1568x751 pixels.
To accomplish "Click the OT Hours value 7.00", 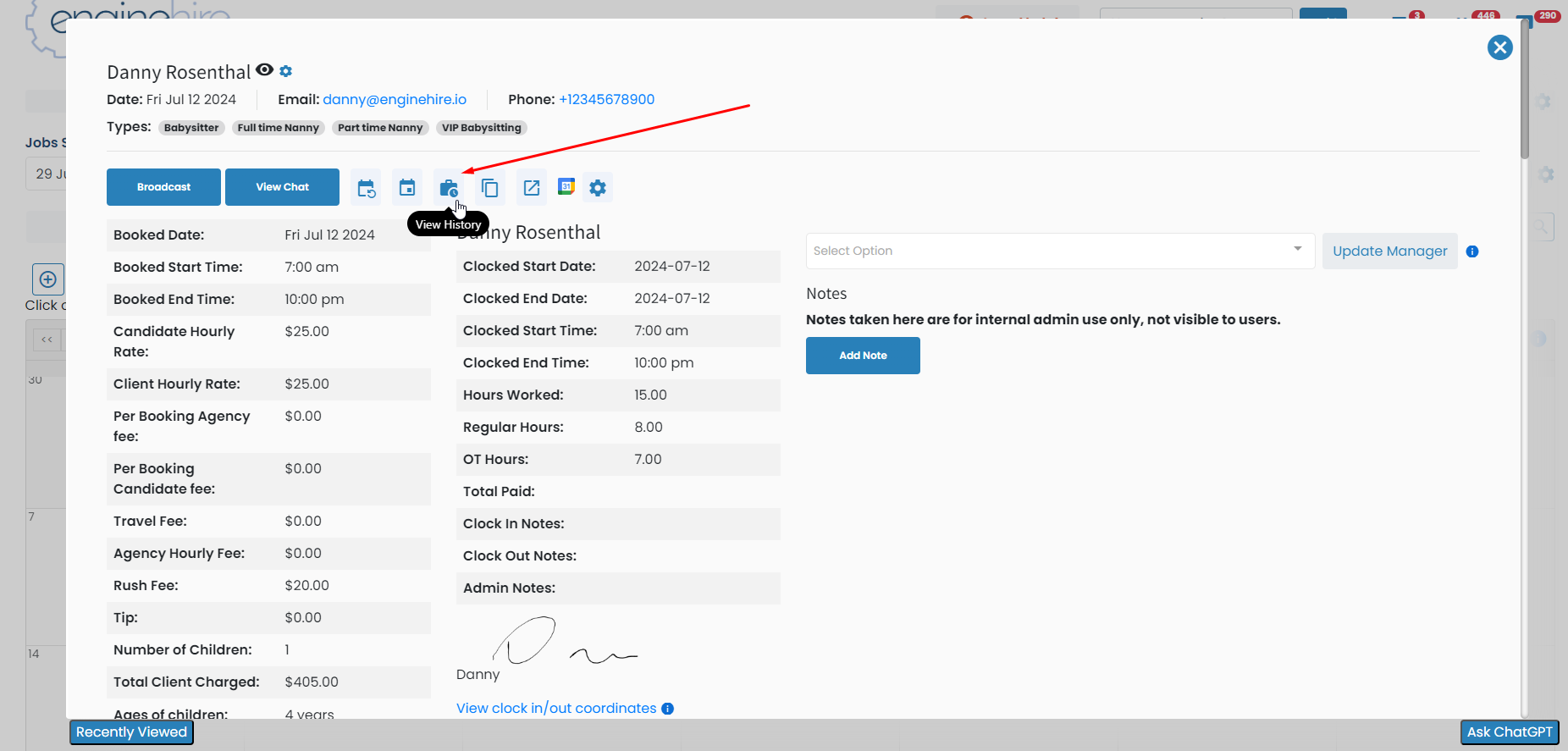I will click(x=648, y=460).
